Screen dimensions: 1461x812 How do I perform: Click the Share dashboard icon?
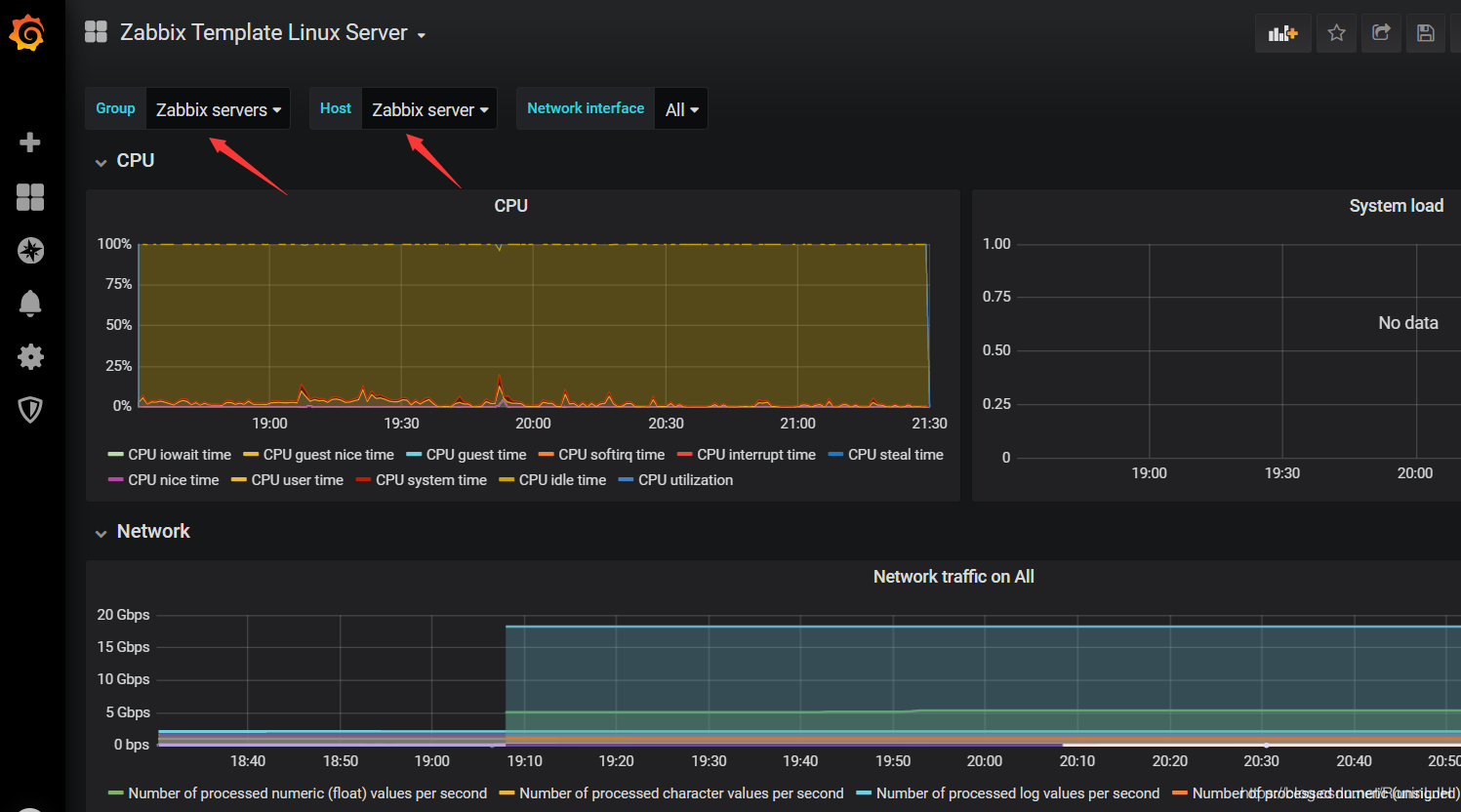(x=1381, y=33)
